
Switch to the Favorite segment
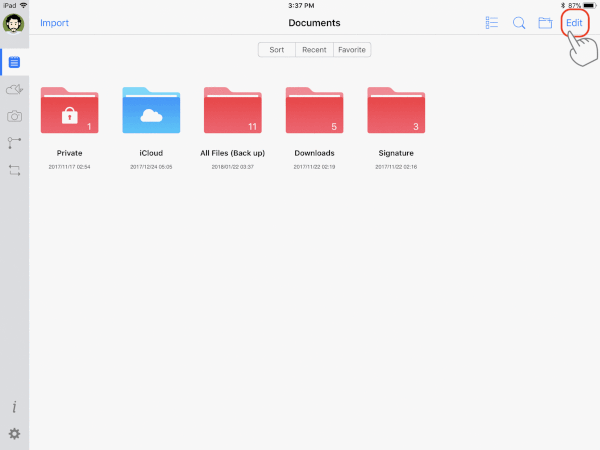351,49
